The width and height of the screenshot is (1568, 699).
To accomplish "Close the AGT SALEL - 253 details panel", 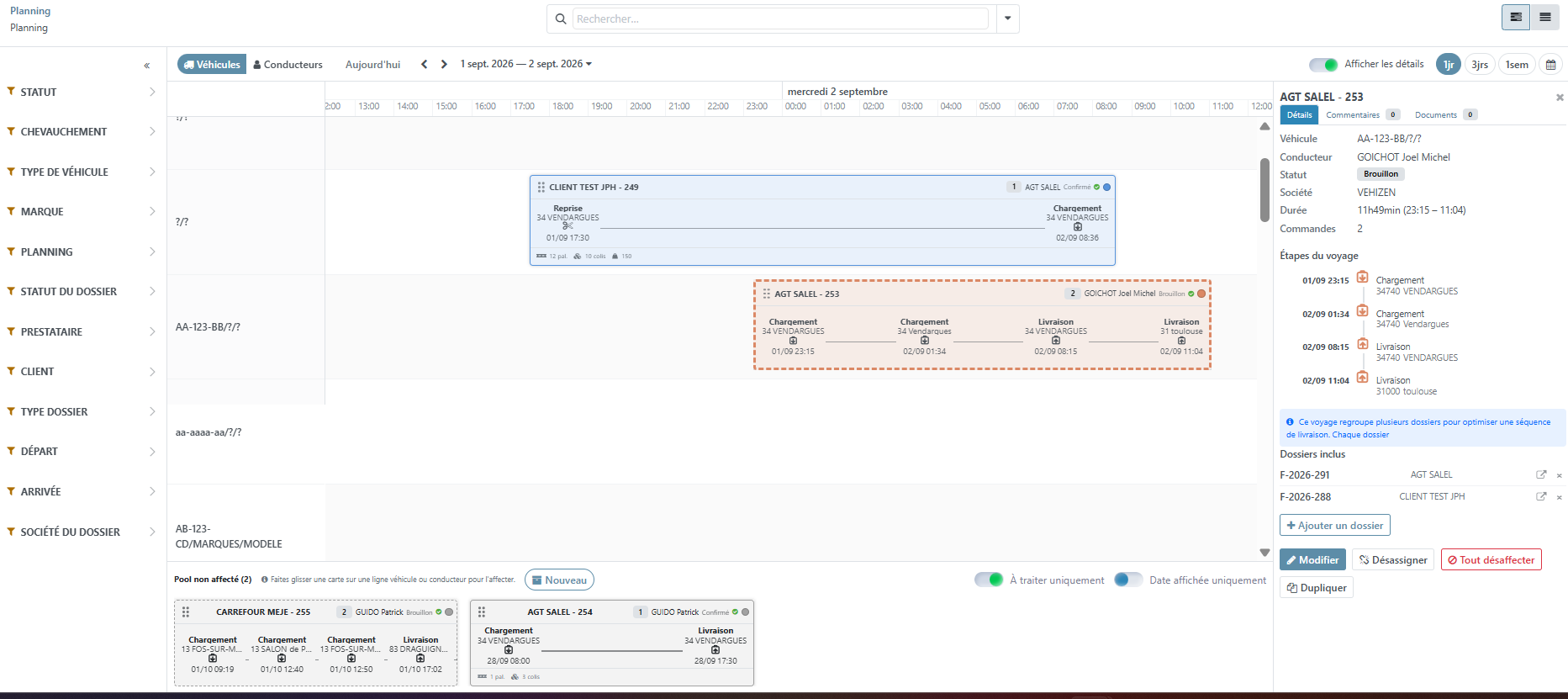I will pos(1560,98).
